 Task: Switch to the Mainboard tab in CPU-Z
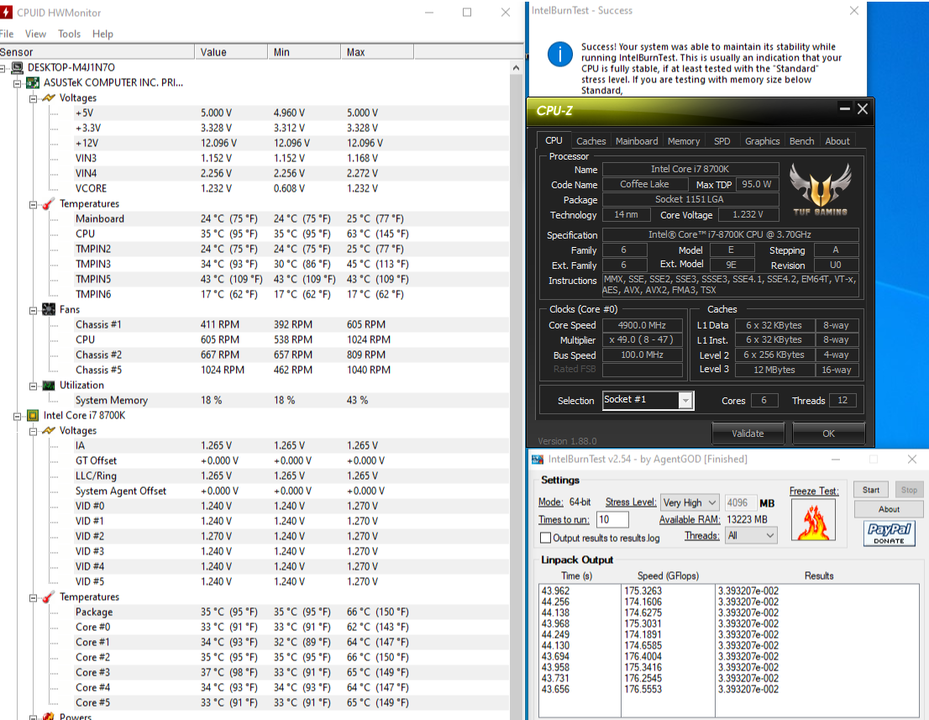(x=636, y=141)
